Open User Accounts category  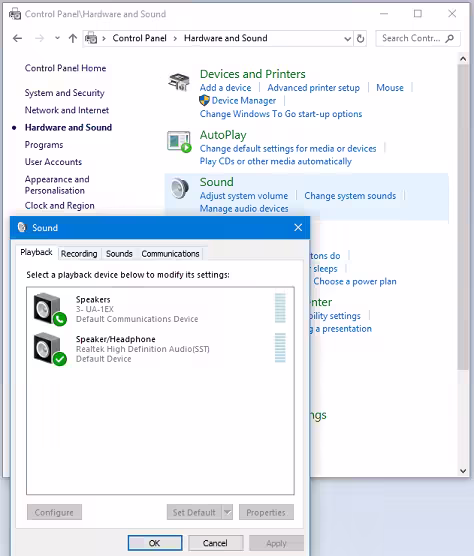(53, 162)
